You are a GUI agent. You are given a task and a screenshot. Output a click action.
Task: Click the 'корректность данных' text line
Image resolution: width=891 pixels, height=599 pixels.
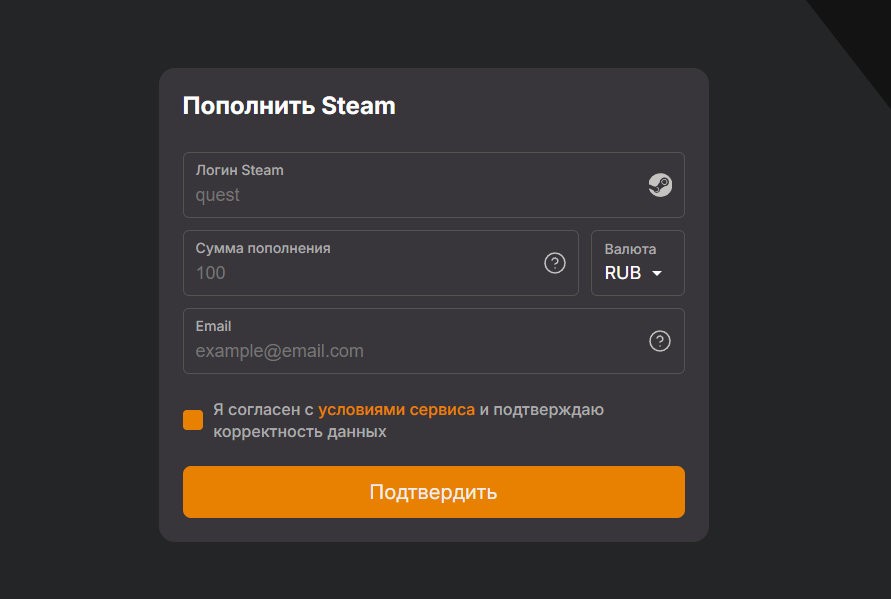(x=299, y=432)
